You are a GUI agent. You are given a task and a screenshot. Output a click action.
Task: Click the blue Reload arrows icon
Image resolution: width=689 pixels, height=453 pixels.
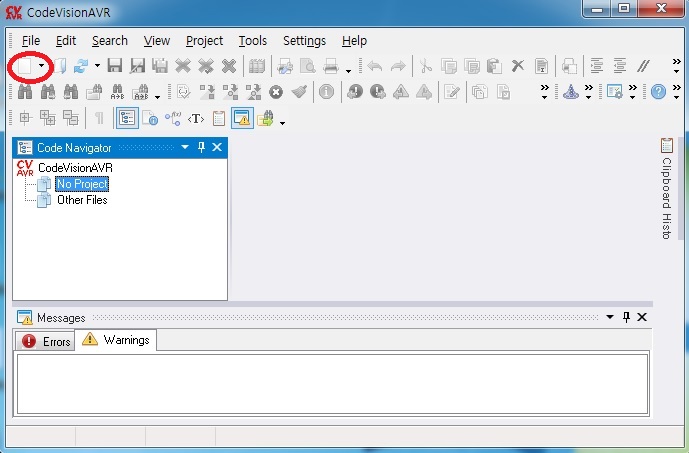coord(81,66)
